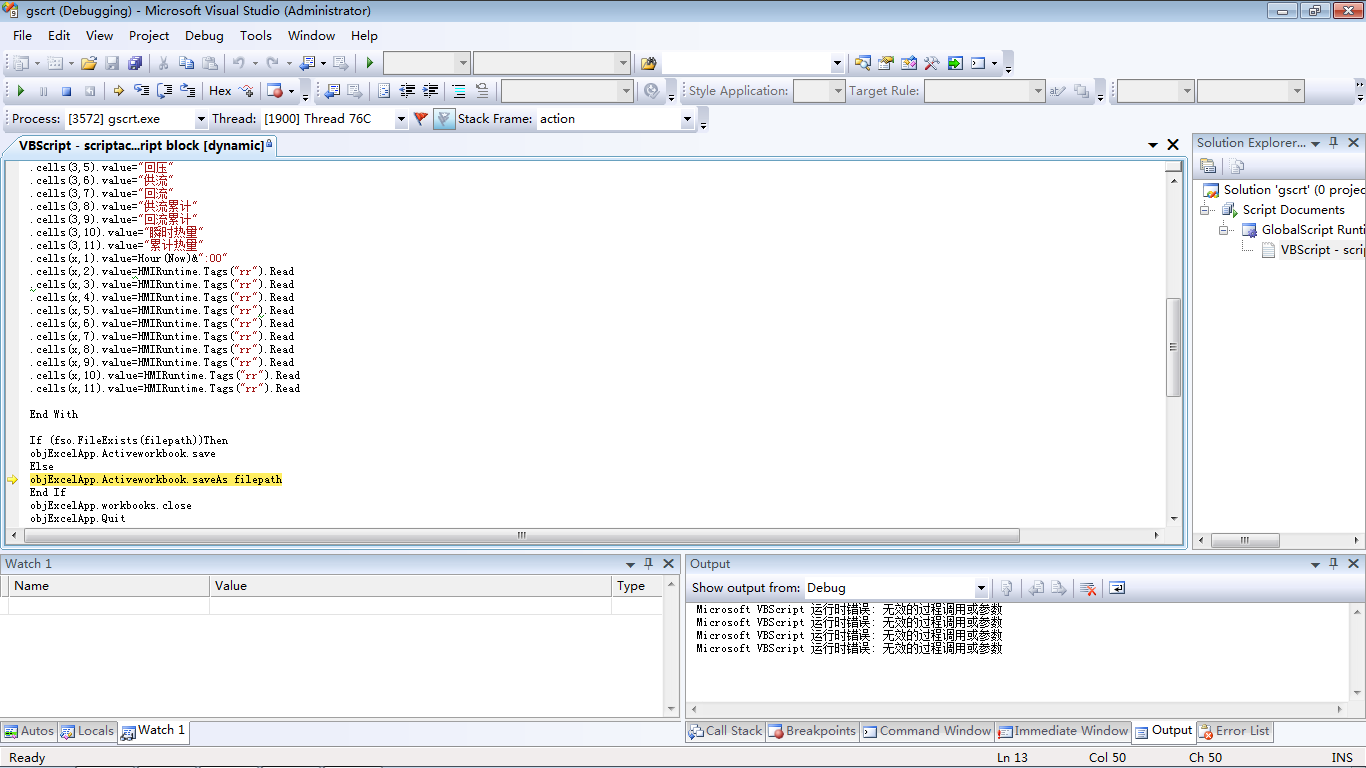Click the Step Into icon

tap(141, 91)
